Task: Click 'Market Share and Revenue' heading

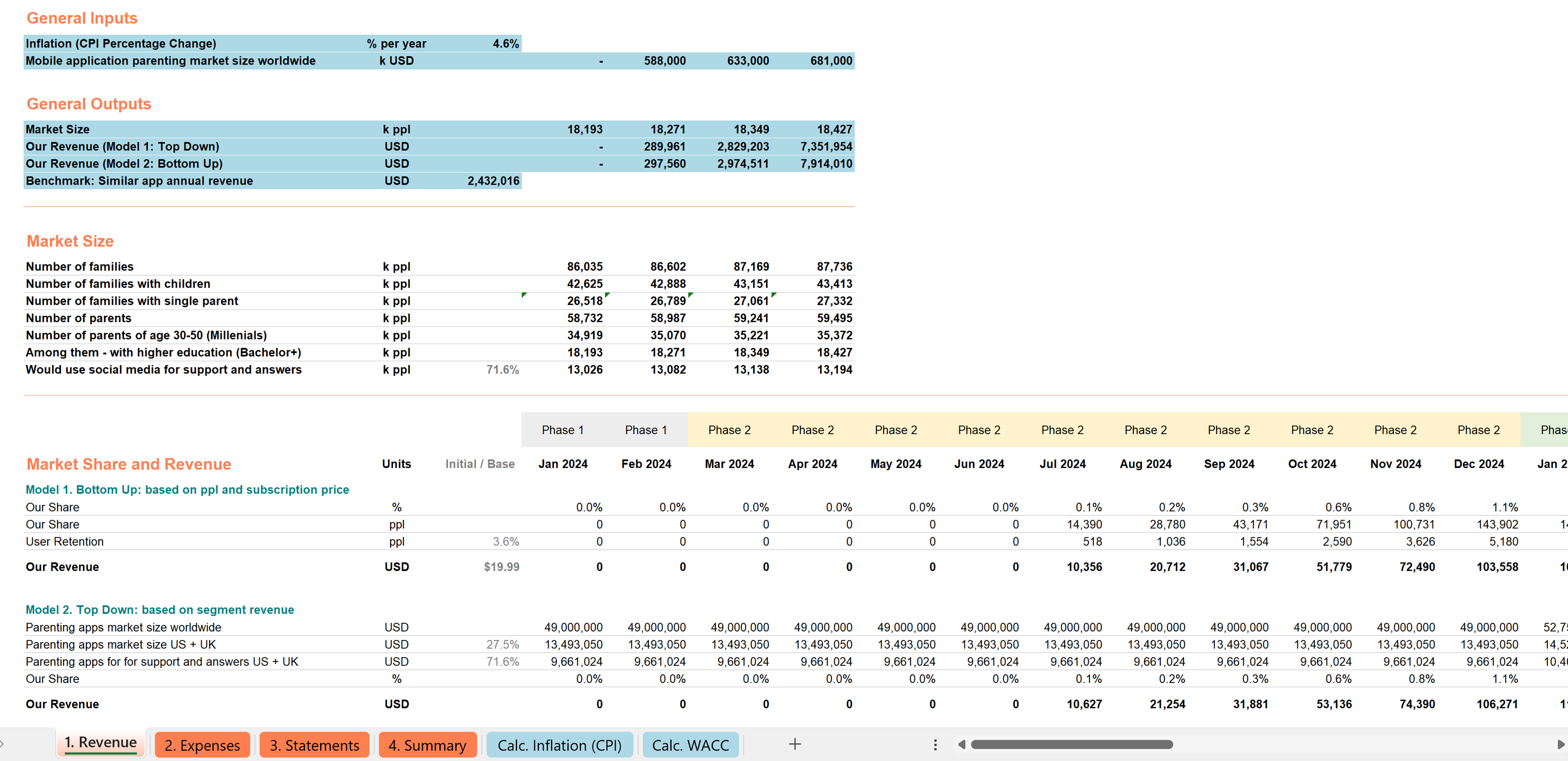Action: pyautogui.click(x=128, y=464)
